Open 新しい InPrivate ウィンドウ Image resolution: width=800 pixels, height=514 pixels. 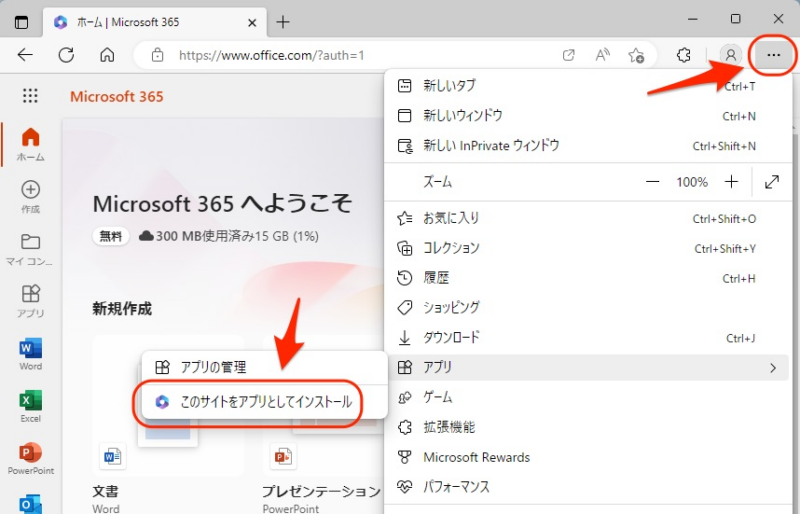click(x=586, y=146)
